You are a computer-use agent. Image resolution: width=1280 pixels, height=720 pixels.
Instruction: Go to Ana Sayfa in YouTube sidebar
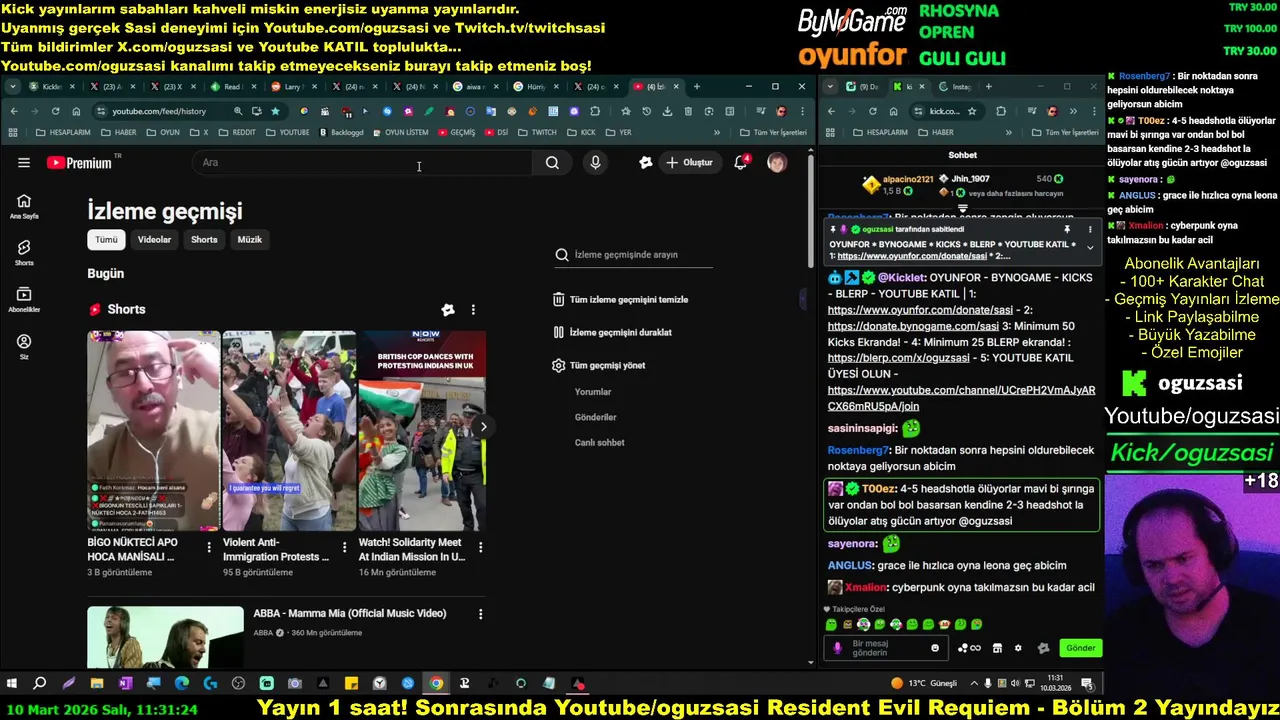click(24, 206)
